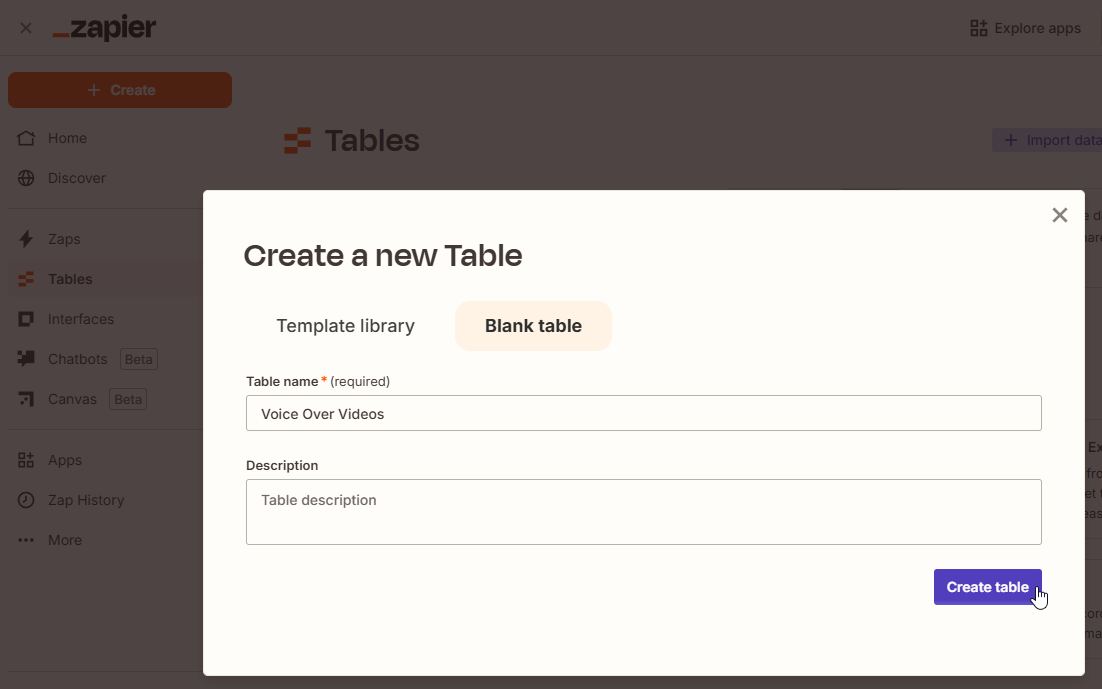Click the Import data button
Image resolution: width=1102 pixels, height=689 pixels.
(x=1050, y=140)
